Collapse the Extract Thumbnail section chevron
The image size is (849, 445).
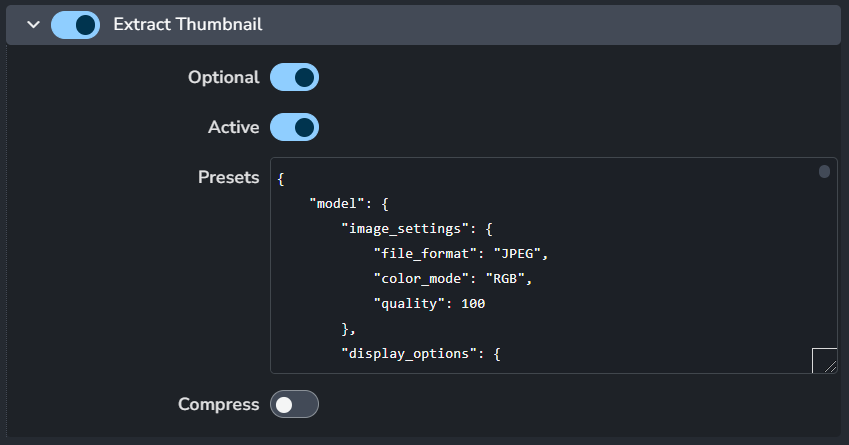33,24
